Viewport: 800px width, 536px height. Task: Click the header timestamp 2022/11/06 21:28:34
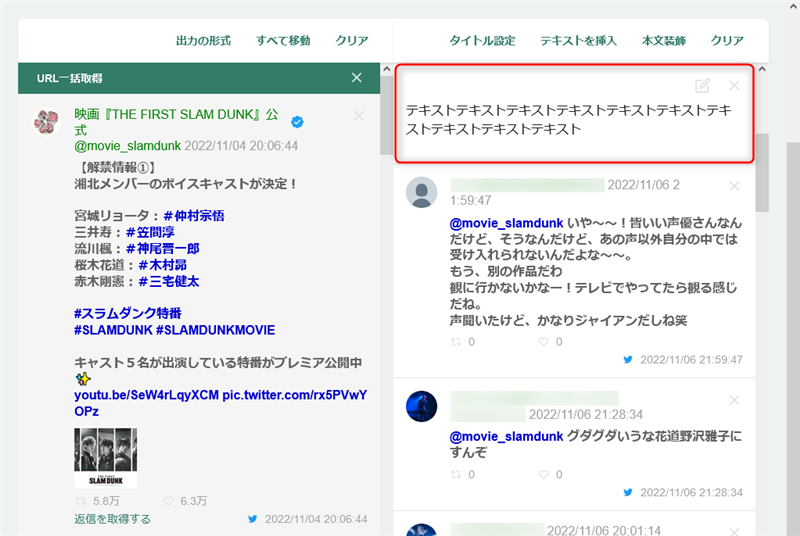pos(586,414)
